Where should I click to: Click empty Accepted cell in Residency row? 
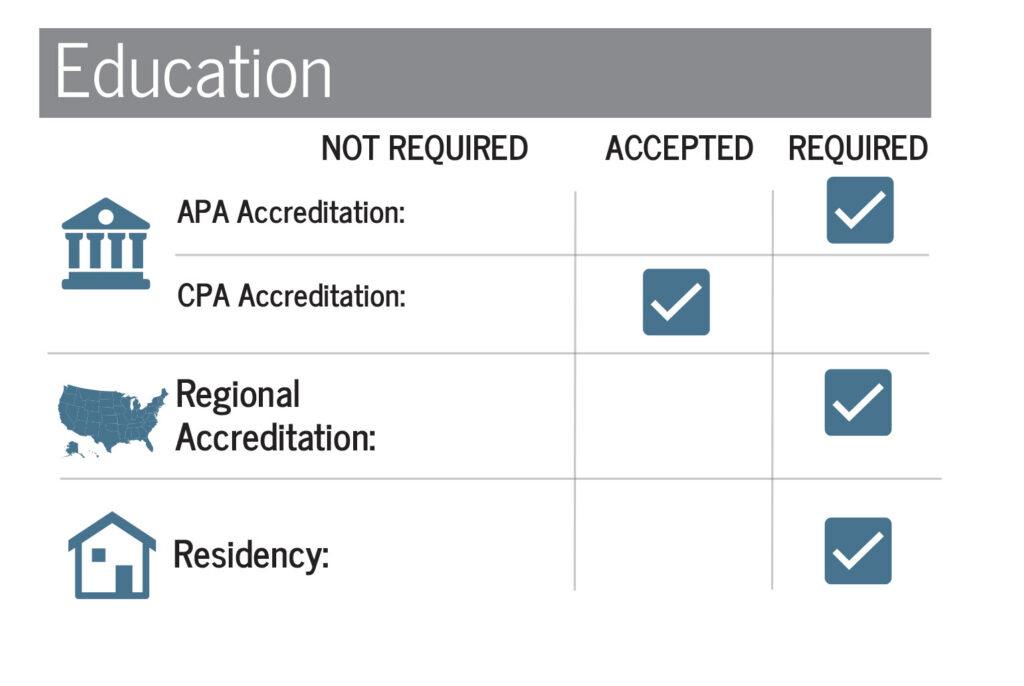click(x=674, y=535)
